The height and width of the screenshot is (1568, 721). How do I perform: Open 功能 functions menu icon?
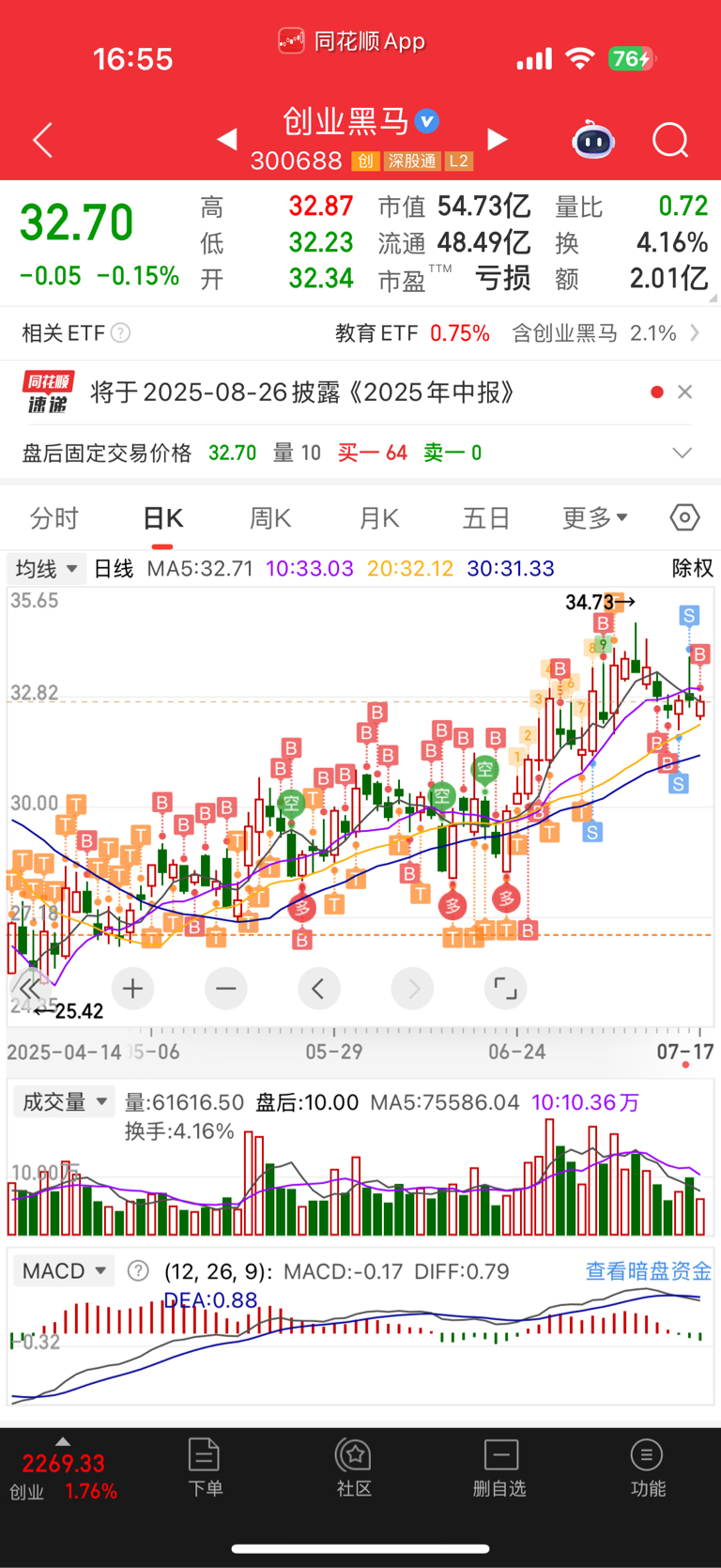pyautogui.click(x=647, y=1468)
